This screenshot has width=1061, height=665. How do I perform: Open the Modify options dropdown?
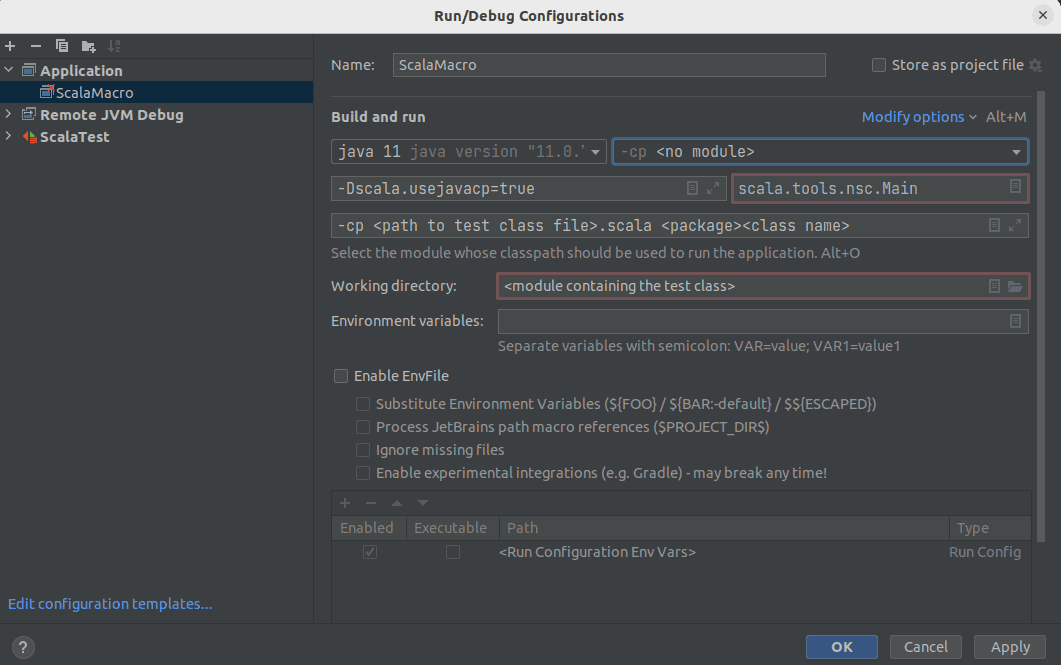click(919, 117)
